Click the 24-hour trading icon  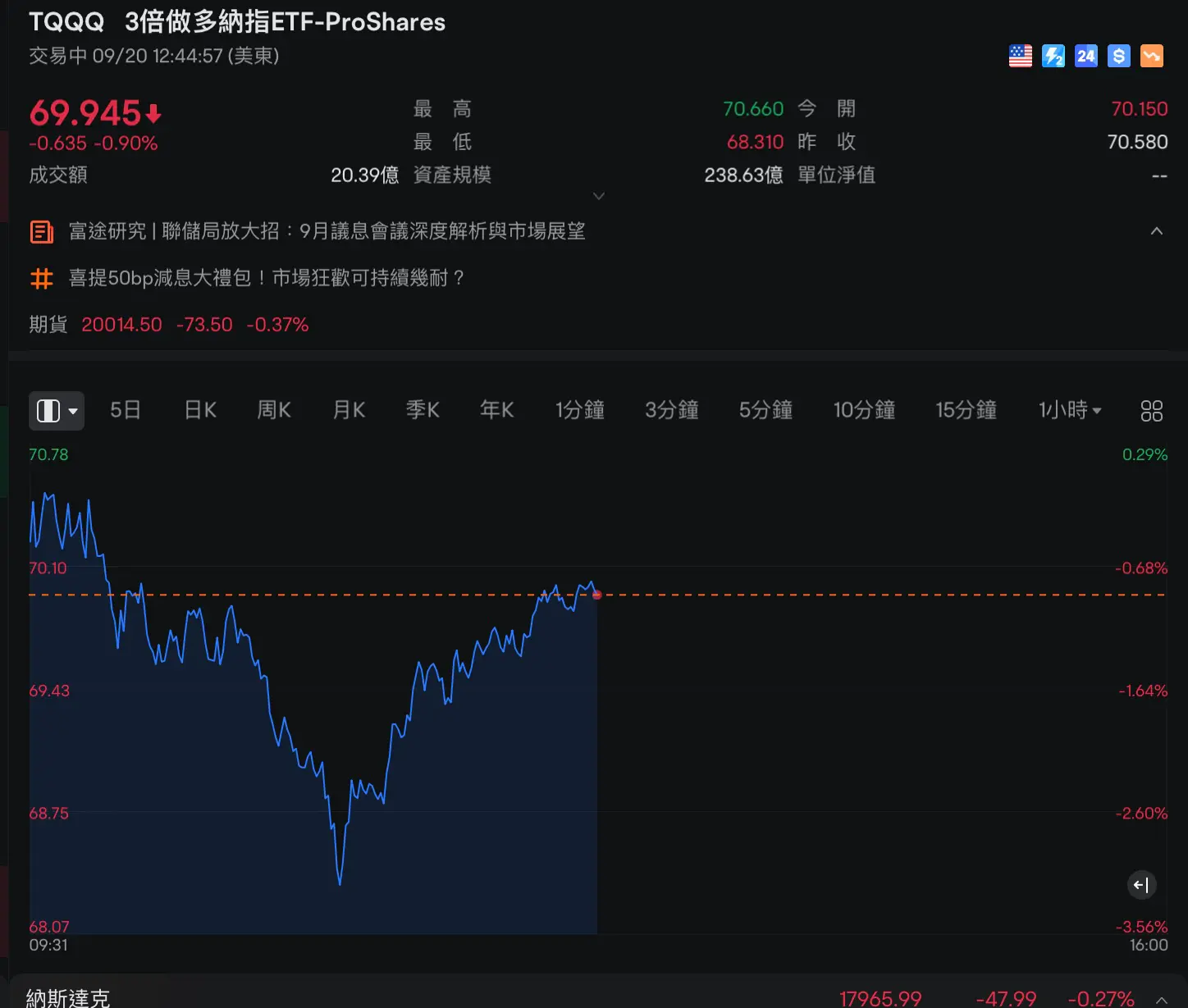coord(1085,56)
